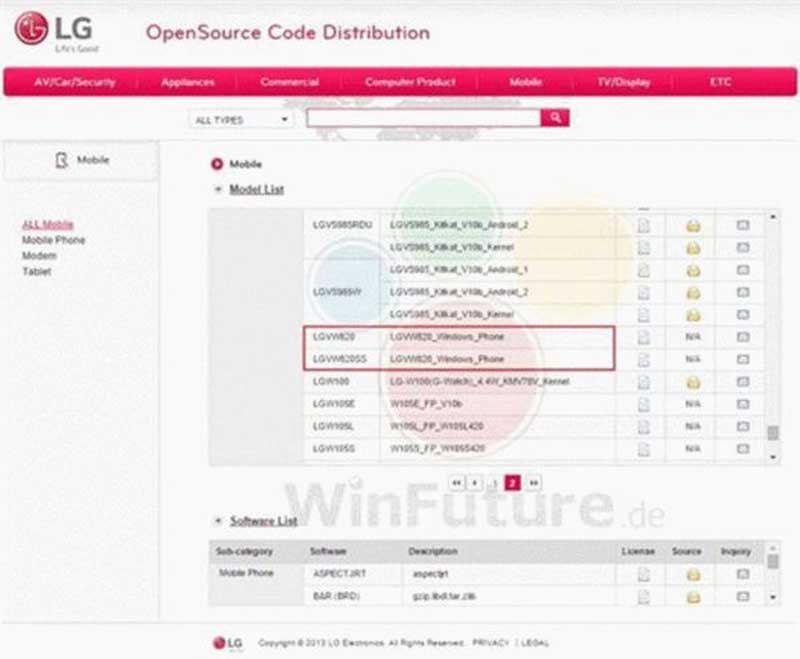Open inquiry icon for LGVW820SS row
This screenshot has height=659, width=800.
pyautogui.click(x=743, y=359)
